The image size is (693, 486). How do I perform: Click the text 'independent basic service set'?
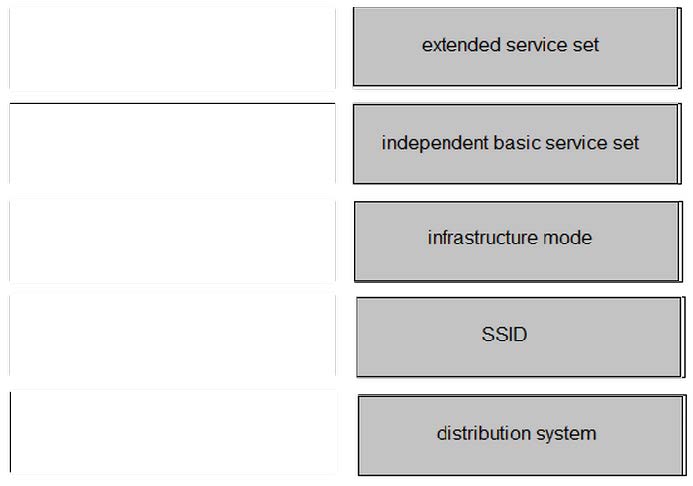(510, 142)
